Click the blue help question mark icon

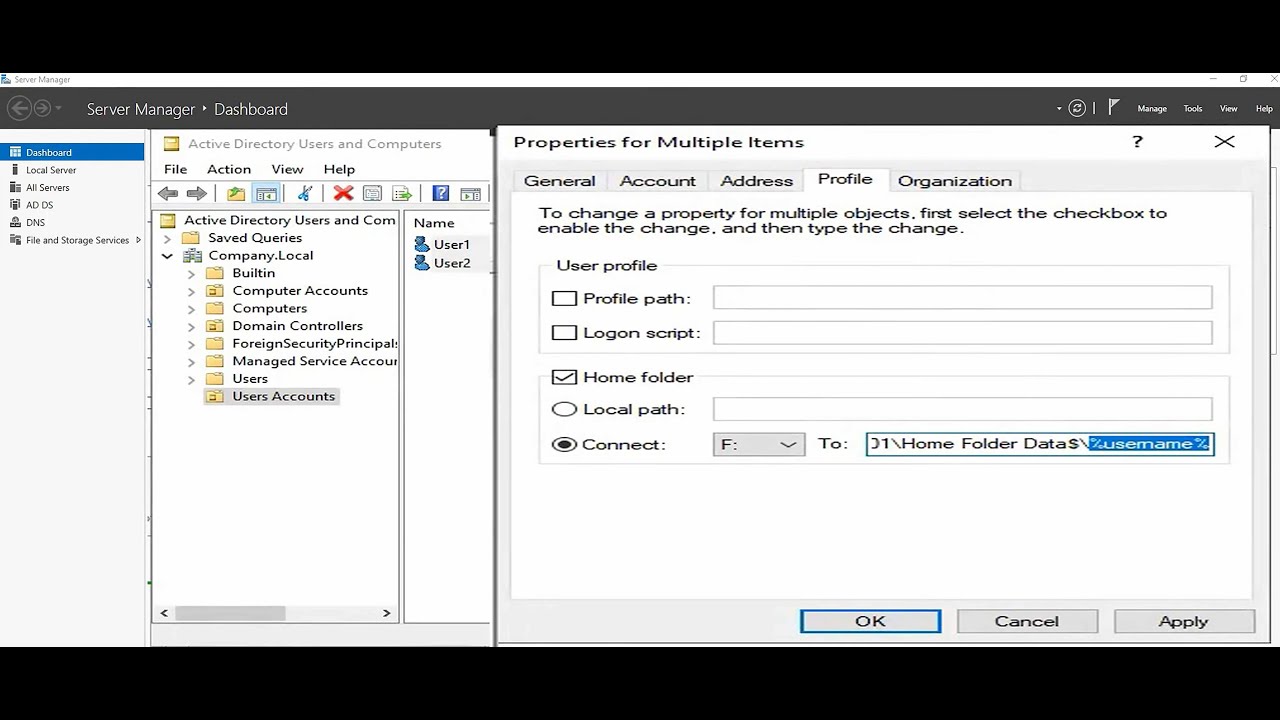(441, 194)
